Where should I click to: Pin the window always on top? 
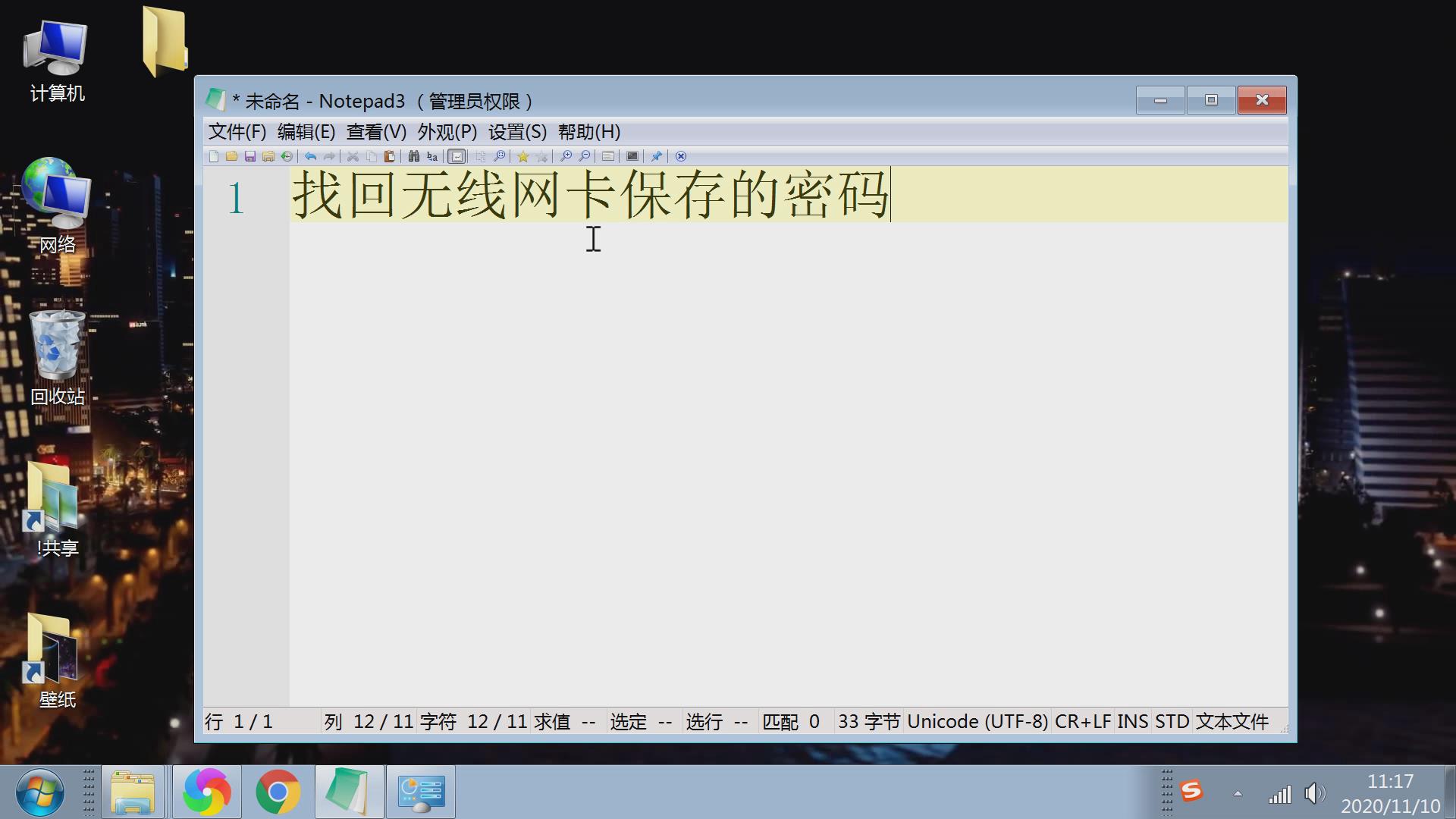click(x=657, y=156)
